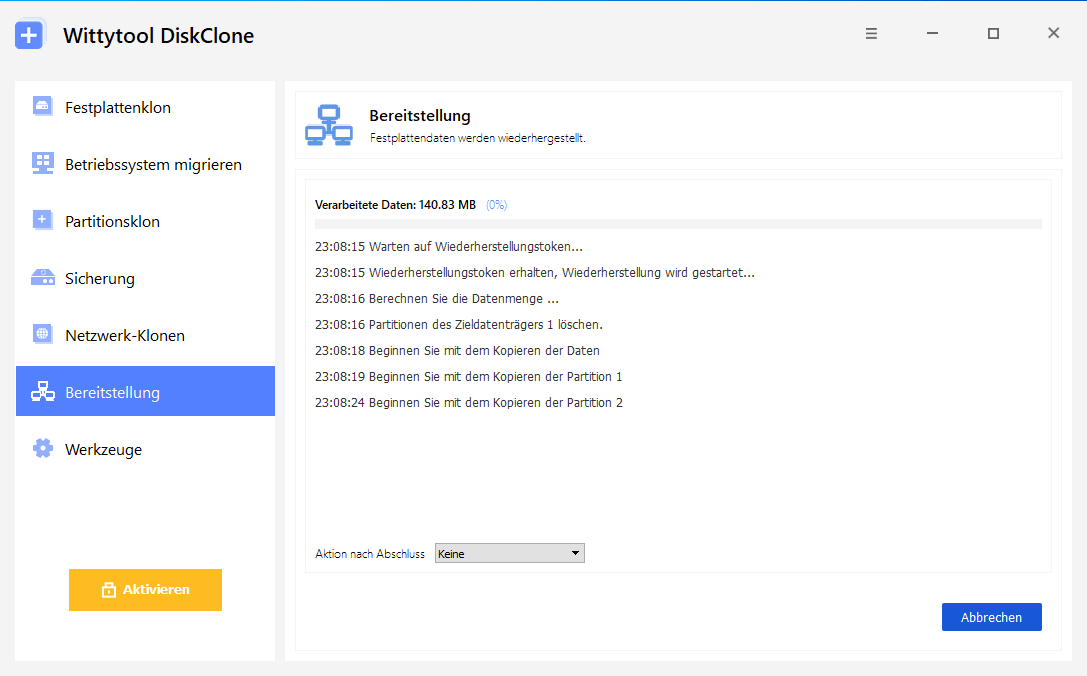Go to Partitionsklon

(145, 221)
